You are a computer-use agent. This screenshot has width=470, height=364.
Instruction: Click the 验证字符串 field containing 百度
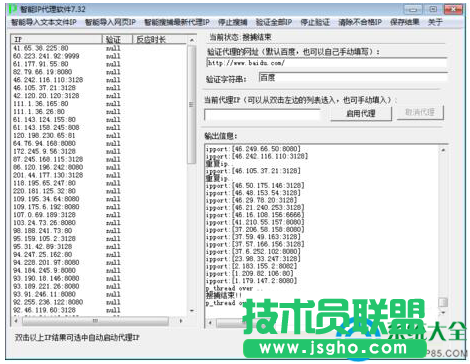(x=353, y=78)
